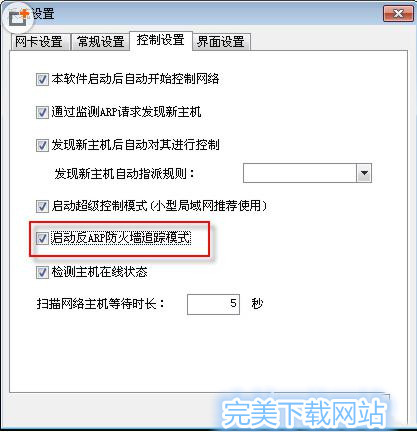The image size is (417, 432).
Task: Click the 设置 title bar text
Action: [x=43, y=14]
